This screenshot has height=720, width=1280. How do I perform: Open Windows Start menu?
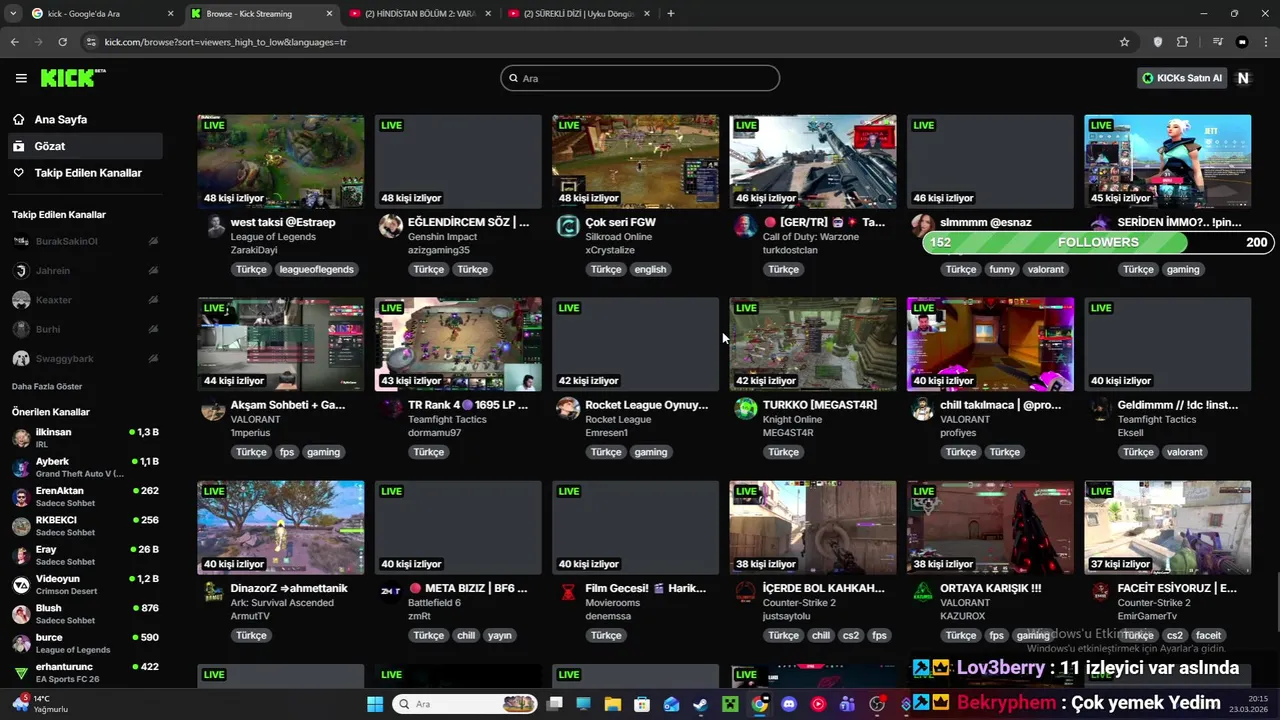click(x=375, y=704)
